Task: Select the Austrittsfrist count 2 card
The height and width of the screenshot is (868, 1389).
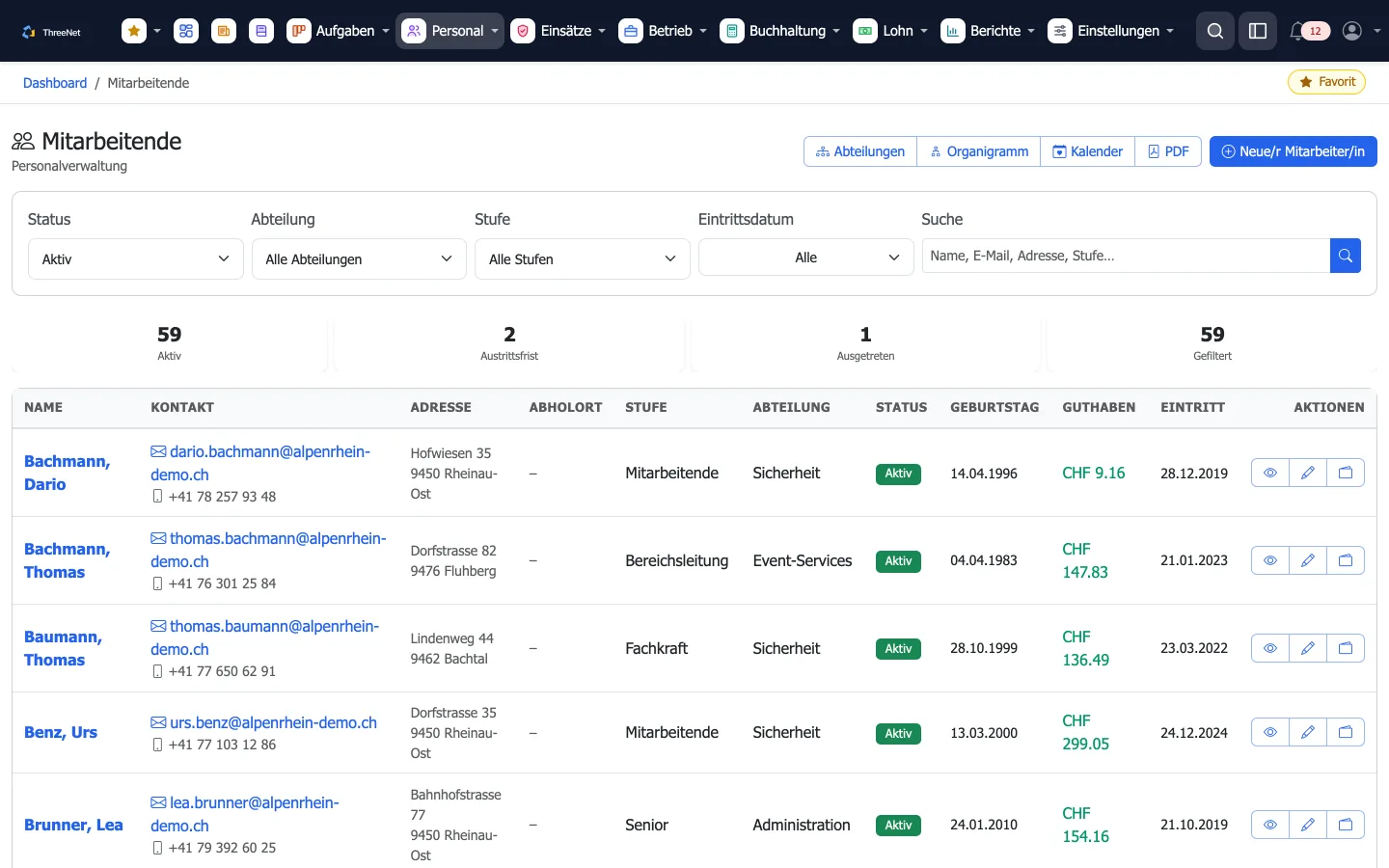Action: click(509, 343)
